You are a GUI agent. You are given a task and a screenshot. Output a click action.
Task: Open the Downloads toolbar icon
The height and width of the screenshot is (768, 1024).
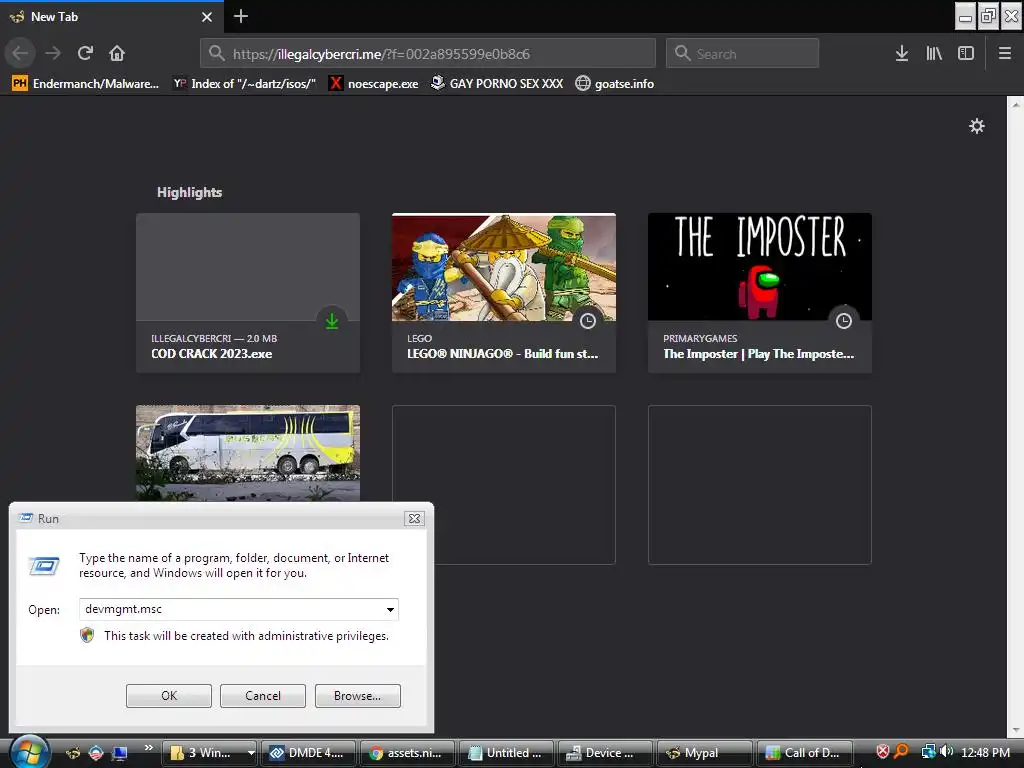[901, 53]
